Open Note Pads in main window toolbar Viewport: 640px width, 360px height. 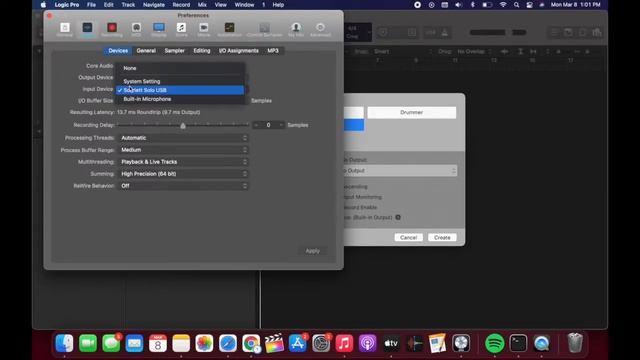click(x=568, y=33)
